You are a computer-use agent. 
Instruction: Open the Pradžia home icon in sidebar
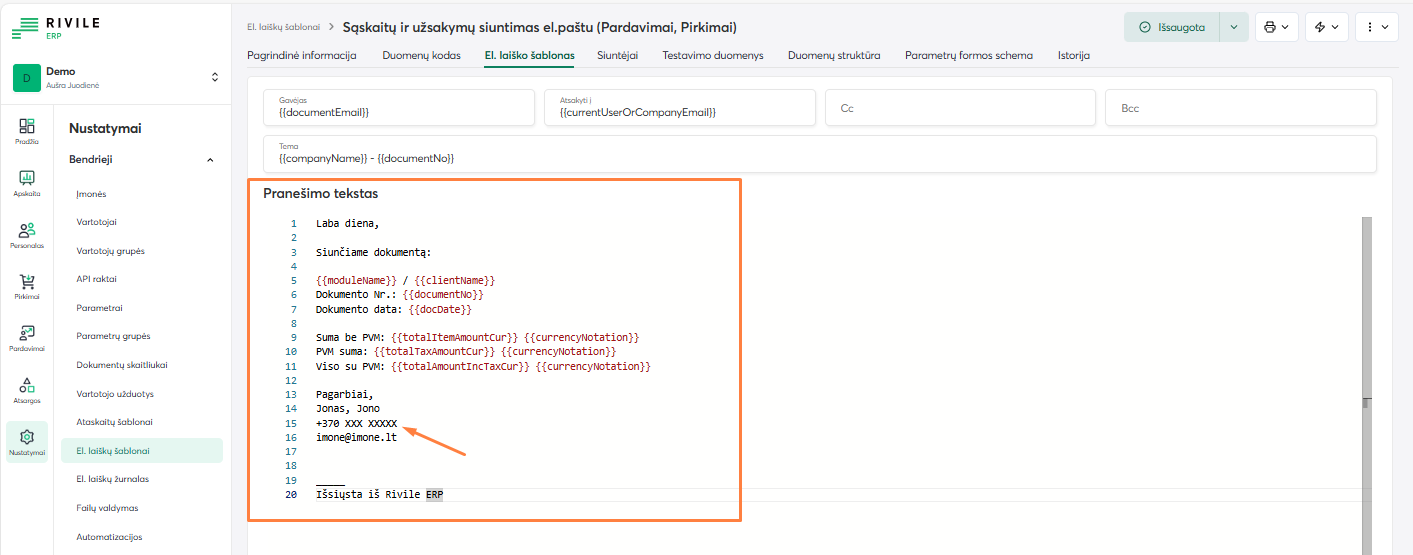[27, 127]
